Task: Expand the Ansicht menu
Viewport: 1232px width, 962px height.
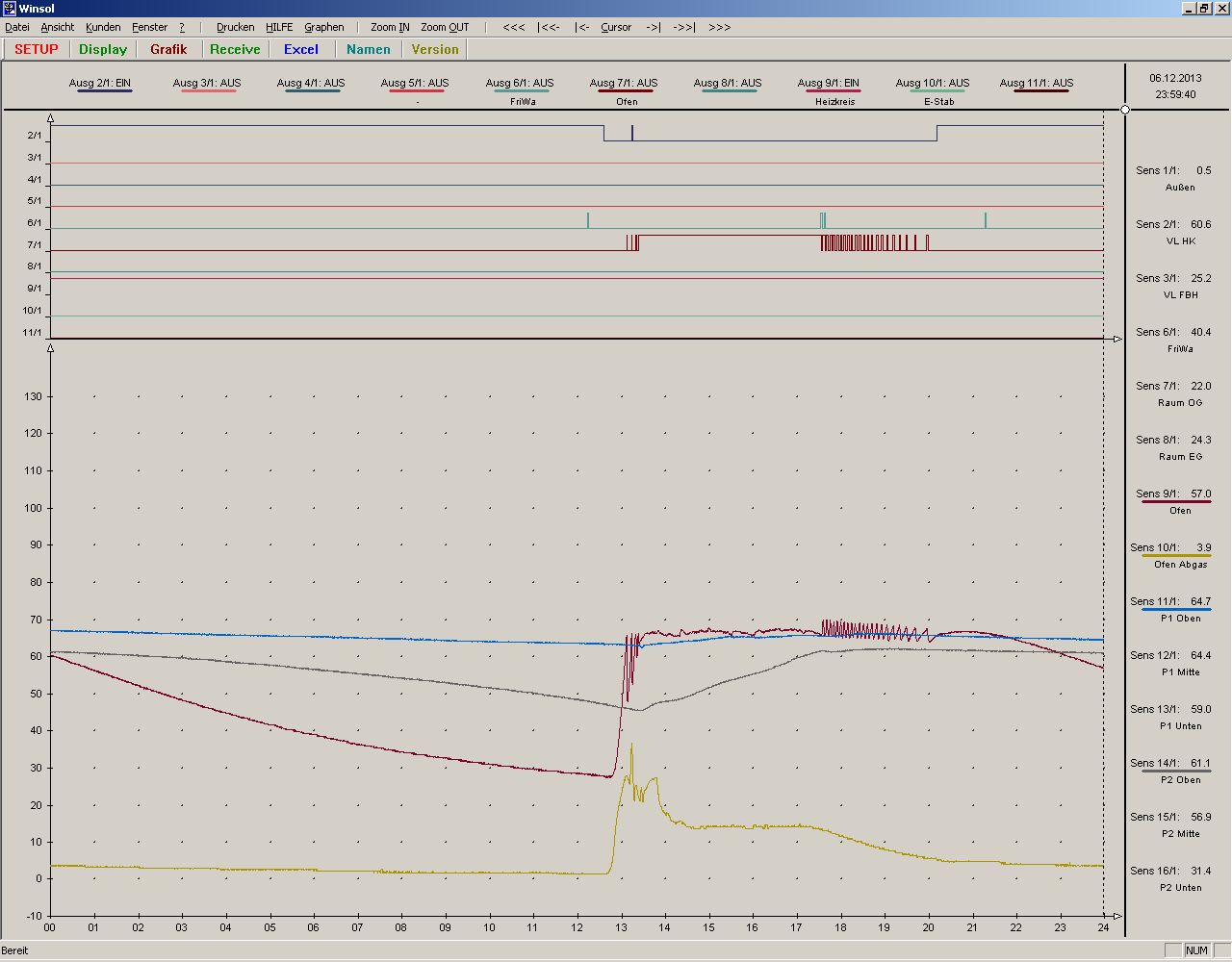Action: (58, 27)
